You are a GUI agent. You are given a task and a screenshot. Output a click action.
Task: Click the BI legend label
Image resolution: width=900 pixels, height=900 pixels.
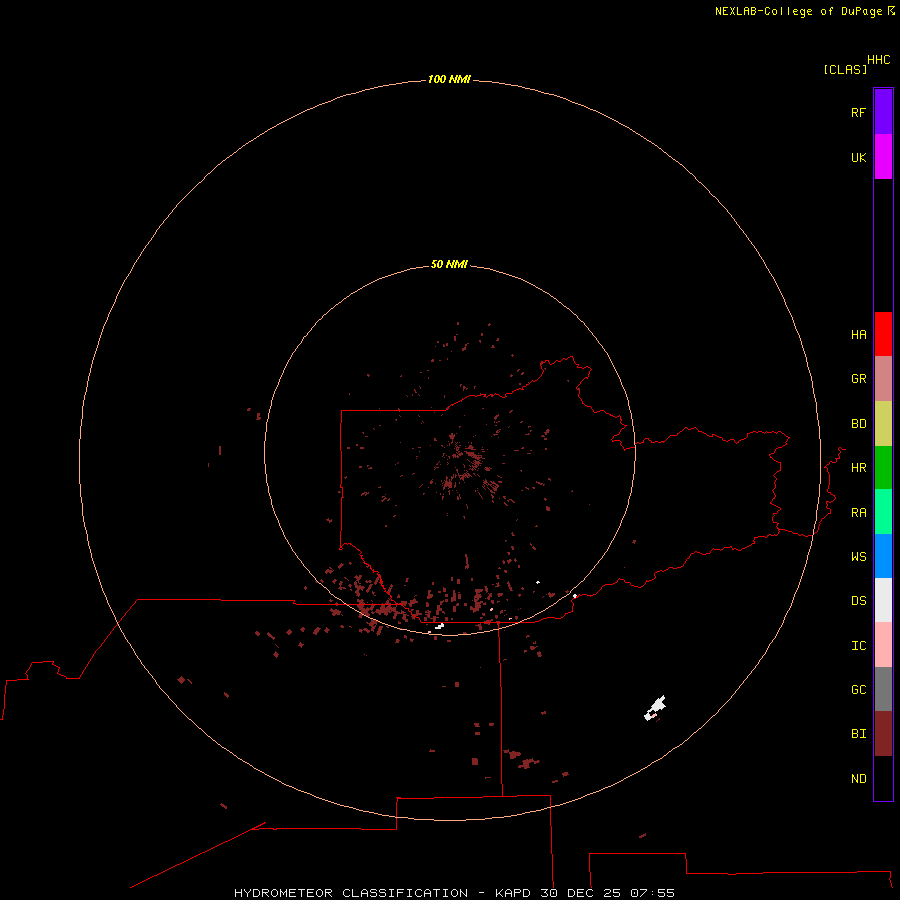(858, 734)
